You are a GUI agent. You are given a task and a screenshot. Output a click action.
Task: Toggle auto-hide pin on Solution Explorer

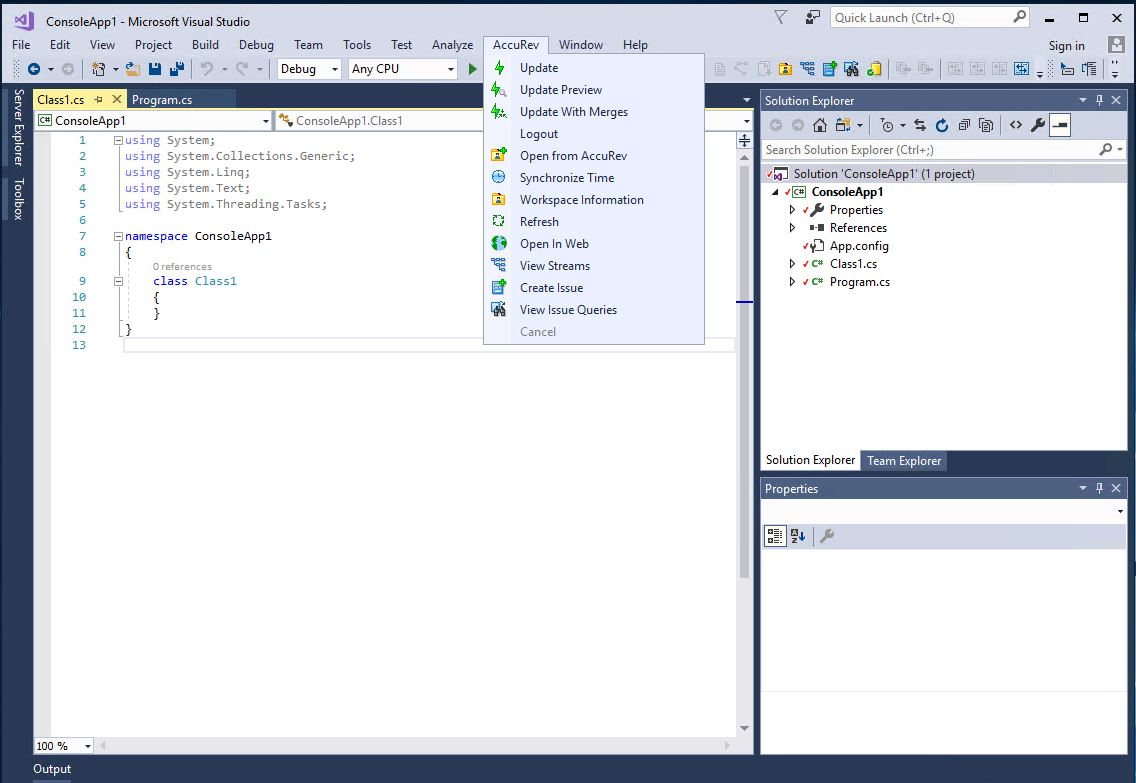[1099, 101]
